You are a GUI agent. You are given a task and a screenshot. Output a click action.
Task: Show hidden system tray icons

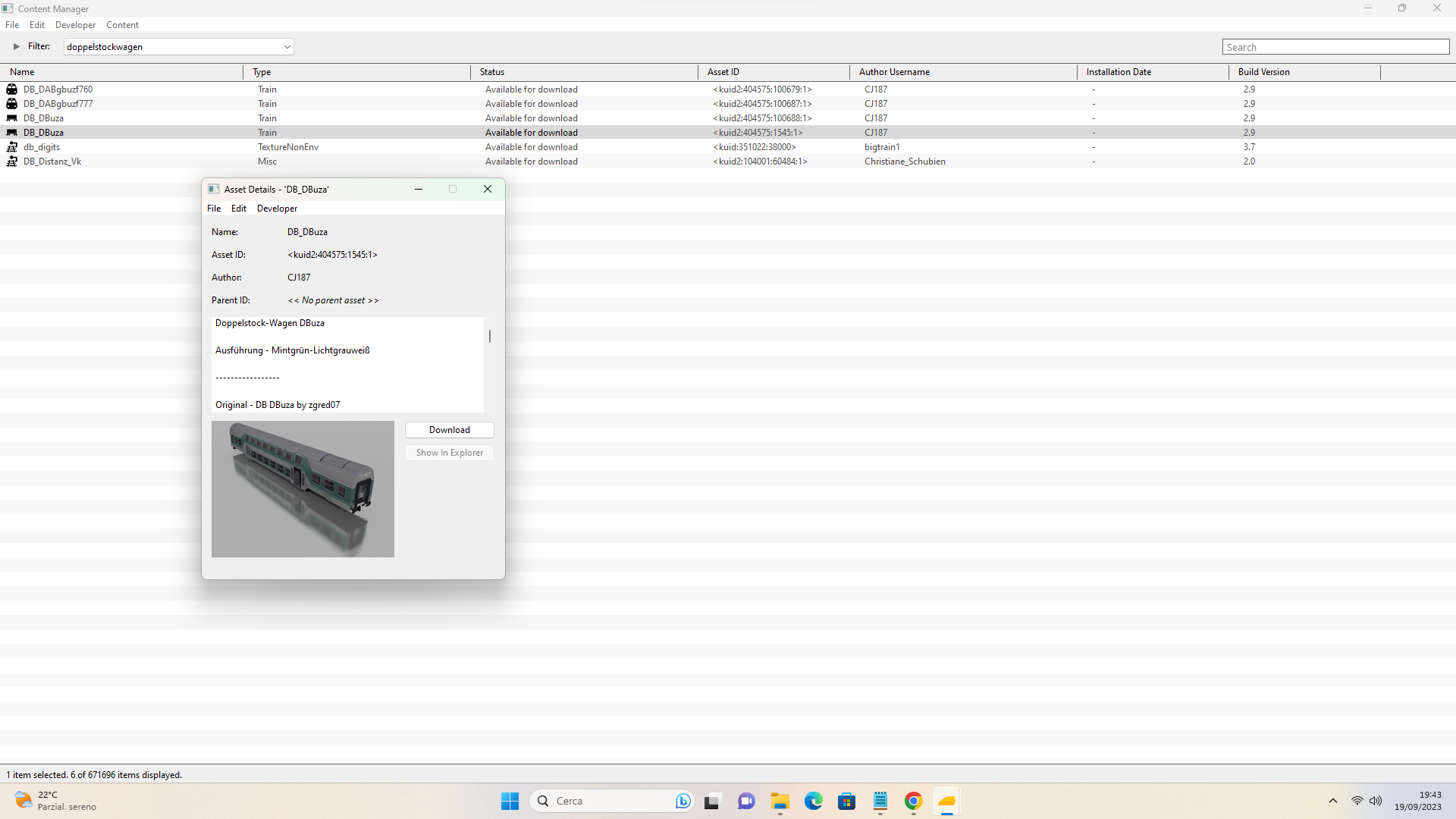tap(1332, 801)
